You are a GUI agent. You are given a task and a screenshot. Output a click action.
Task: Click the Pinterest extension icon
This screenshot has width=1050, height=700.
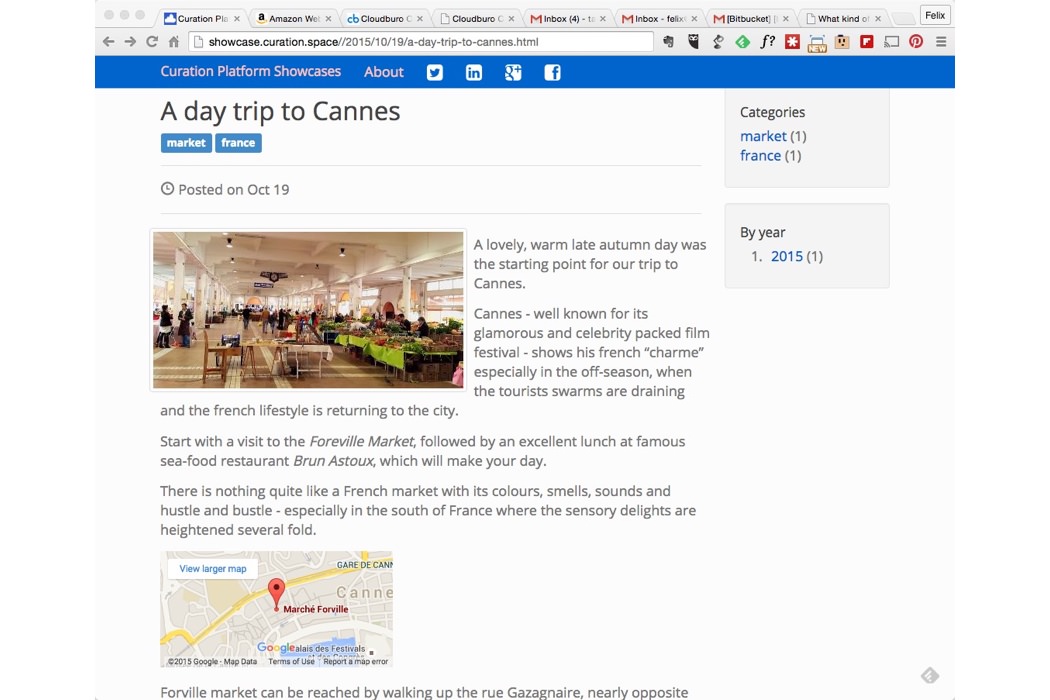tap(916, 42)
